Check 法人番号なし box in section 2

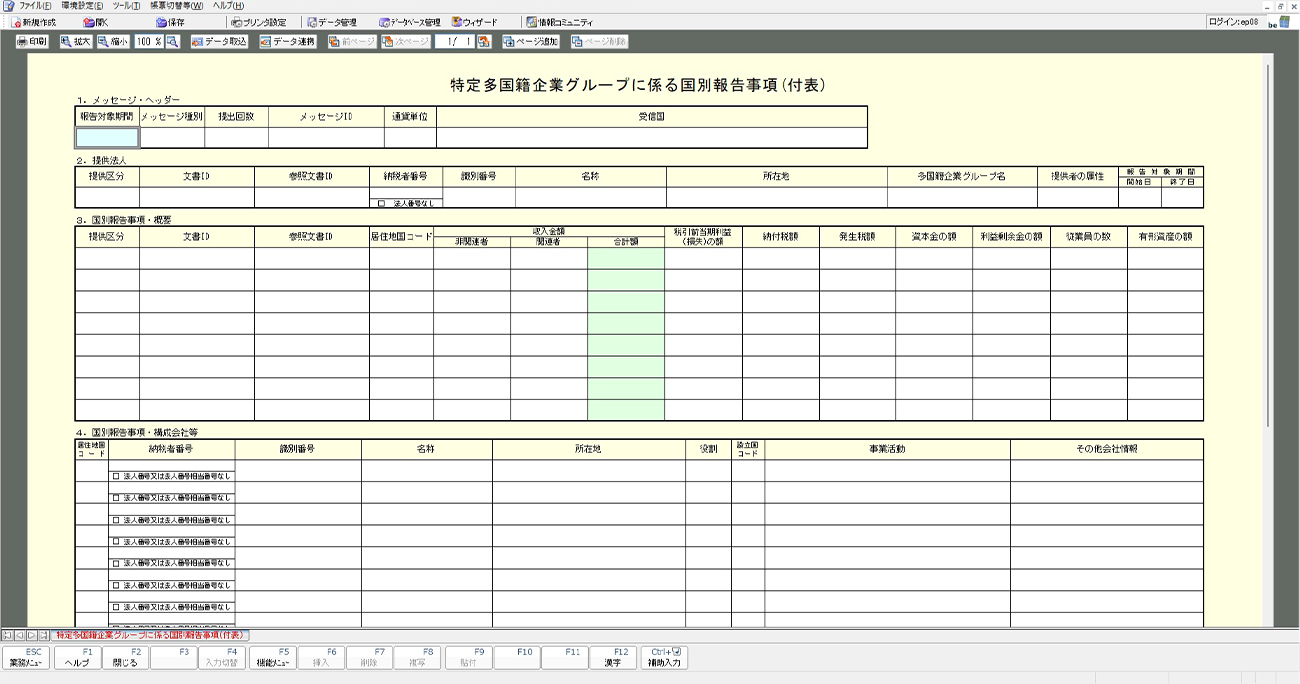(x=382, y=203)
